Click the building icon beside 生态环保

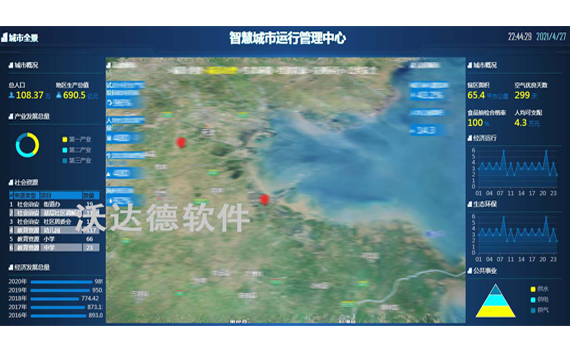coord(470,204)
